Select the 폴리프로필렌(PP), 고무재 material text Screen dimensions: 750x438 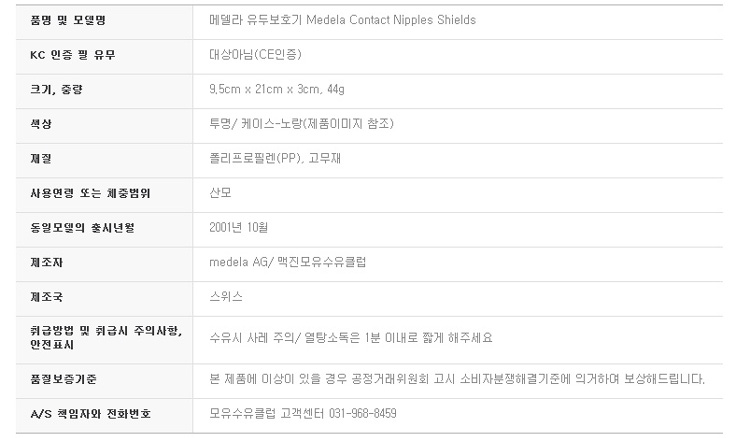(275, 158)
